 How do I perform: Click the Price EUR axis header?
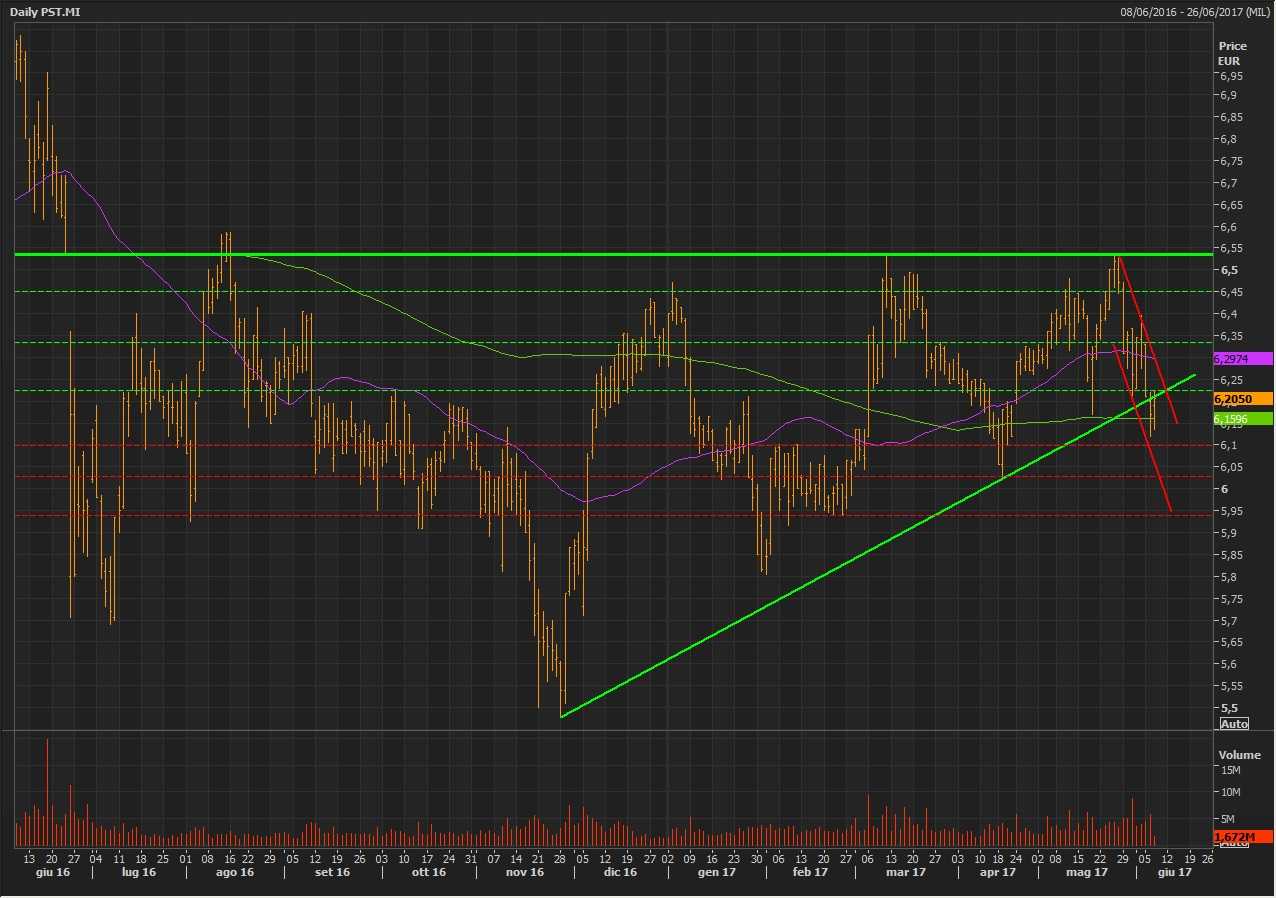click(1232, 53)
